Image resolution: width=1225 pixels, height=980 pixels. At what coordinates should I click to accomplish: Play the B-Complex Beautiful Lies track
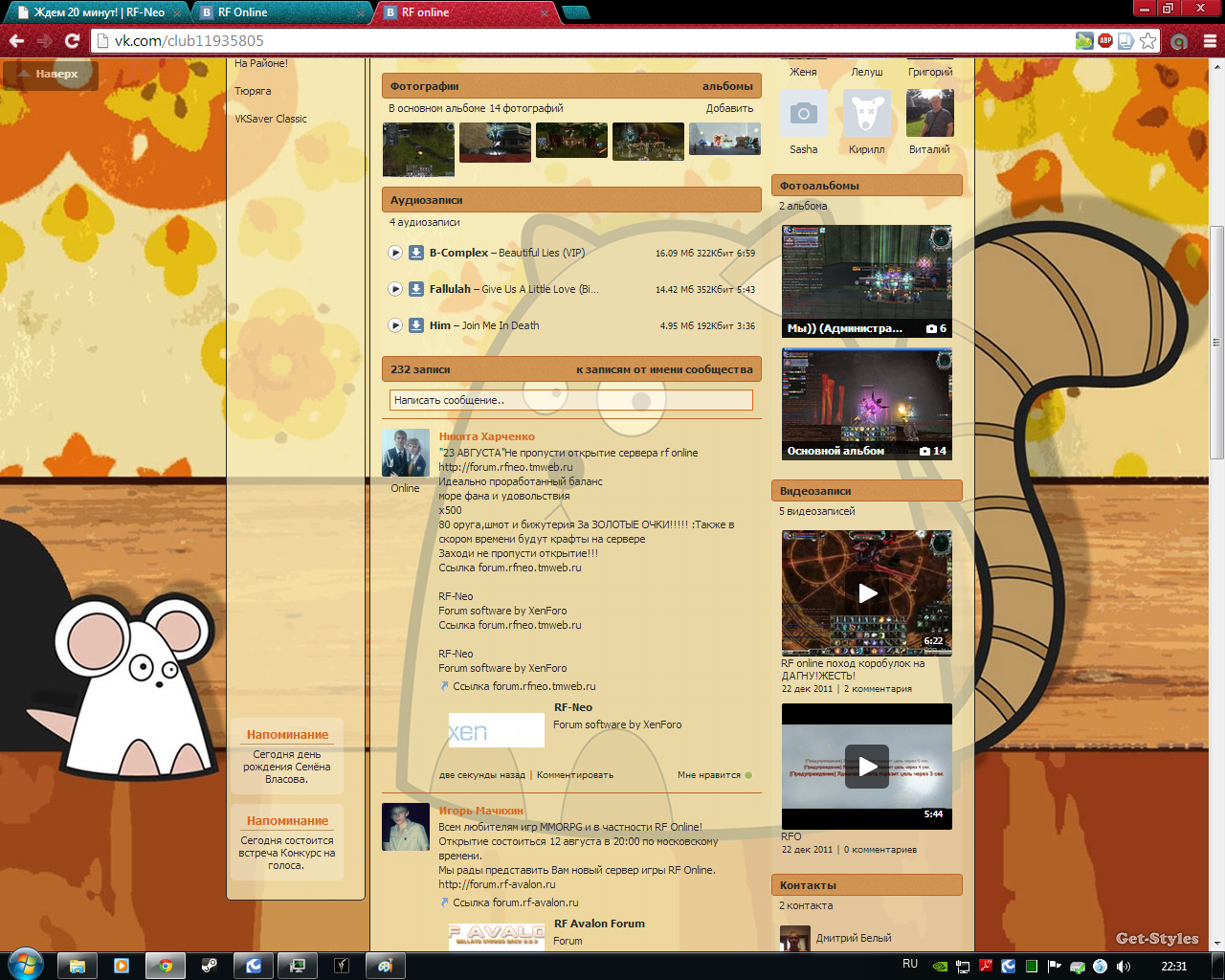pyautogui.click(x=395, y=253)
